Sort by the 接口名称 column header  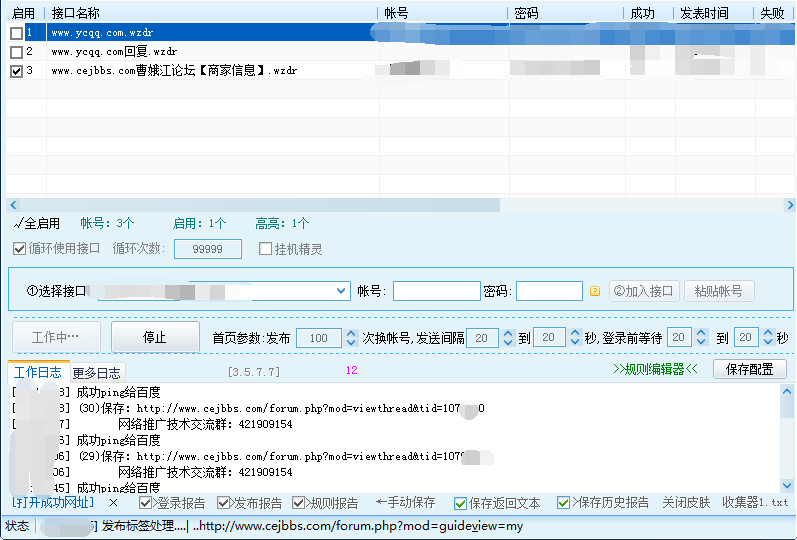212,13
